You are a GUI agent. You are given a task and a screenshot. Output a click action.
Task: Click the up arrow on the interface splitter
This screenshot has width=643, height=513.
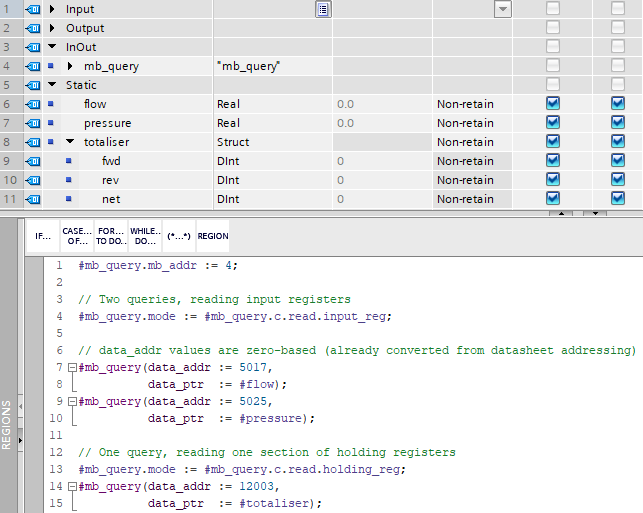(x=561, y=214)
